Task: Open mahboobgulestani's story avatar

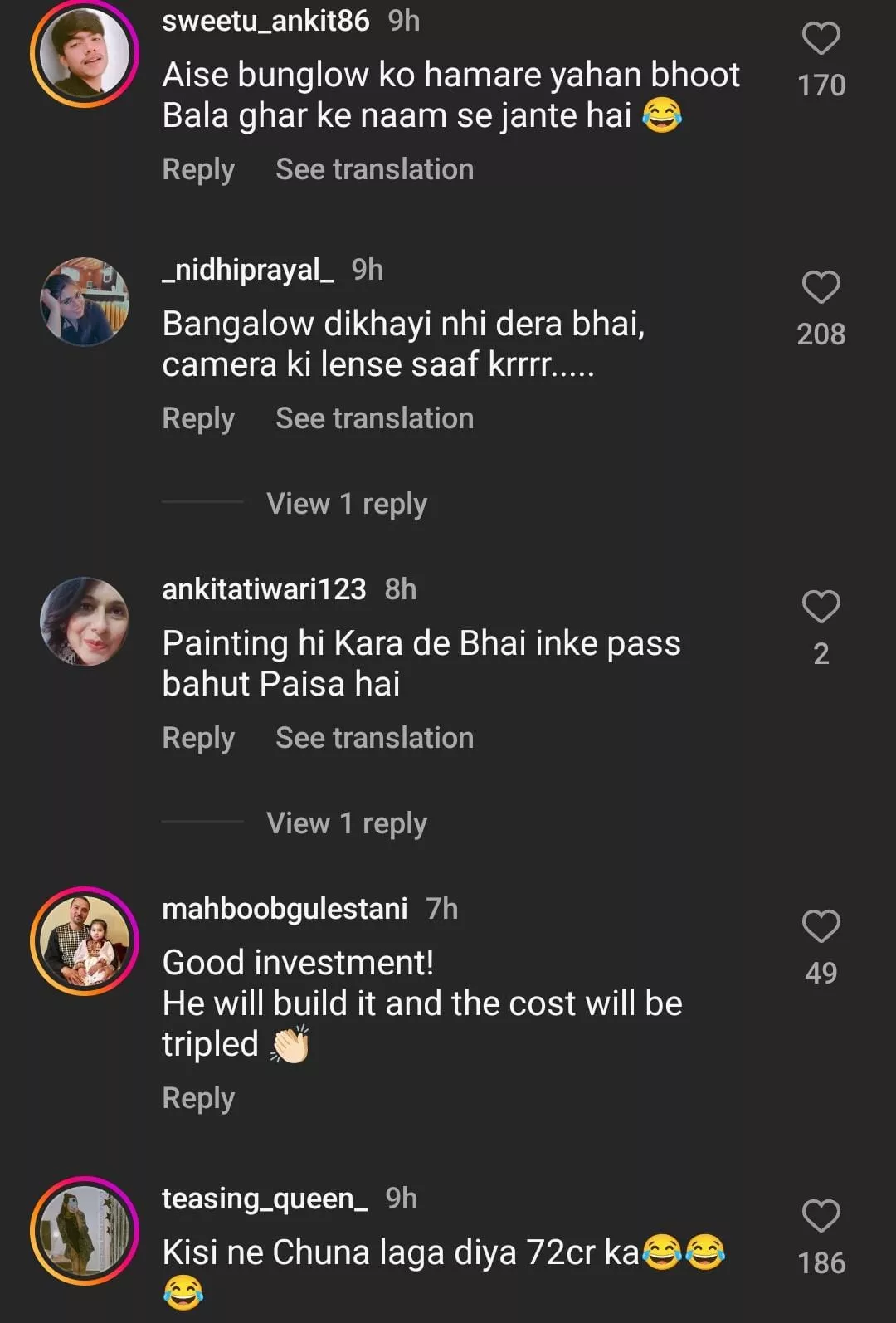Action: click(85, 940)
